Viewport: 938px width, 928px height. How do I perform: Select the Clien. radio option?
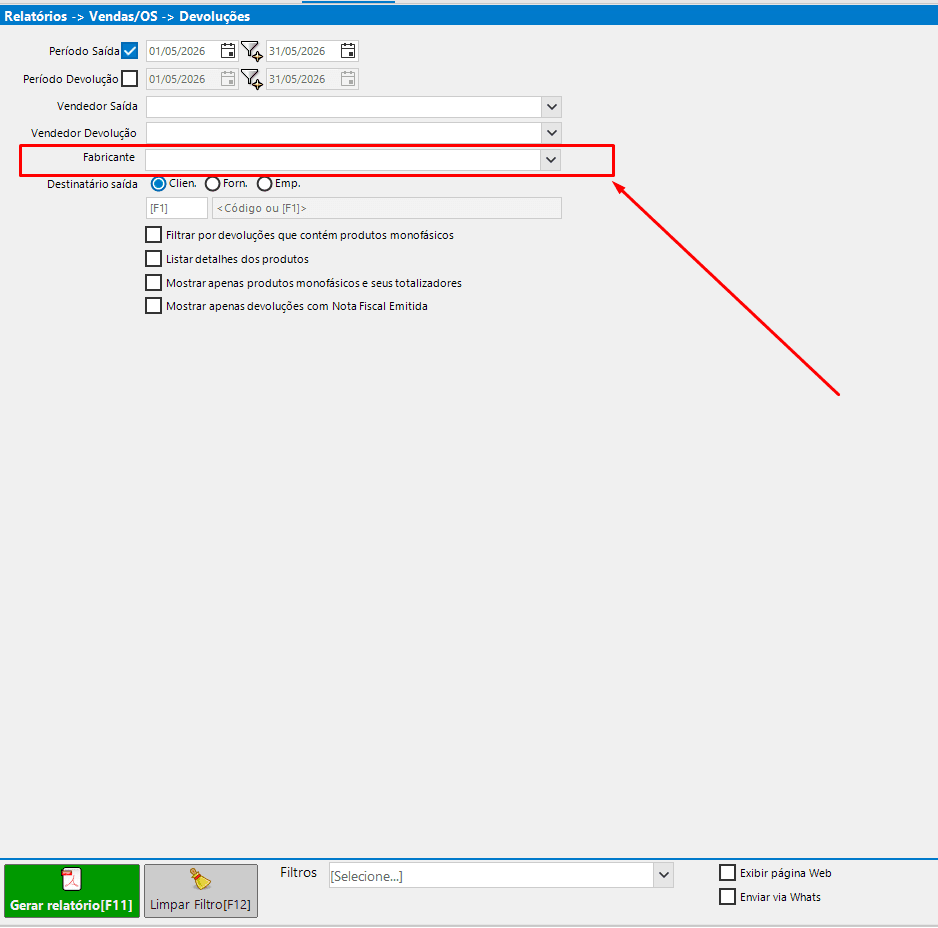pyautogui.click(x=159, y=184)
